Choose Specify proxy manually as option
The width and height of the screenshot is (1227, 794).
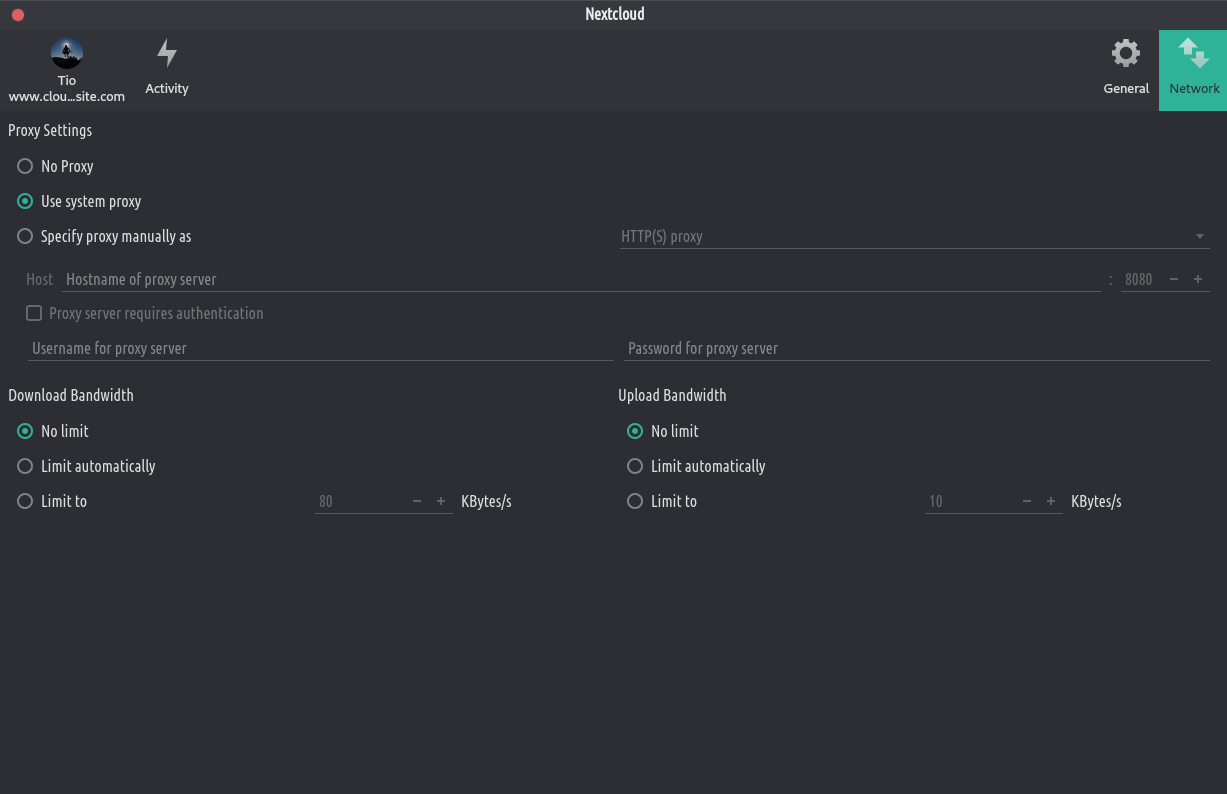coord(25,237)
